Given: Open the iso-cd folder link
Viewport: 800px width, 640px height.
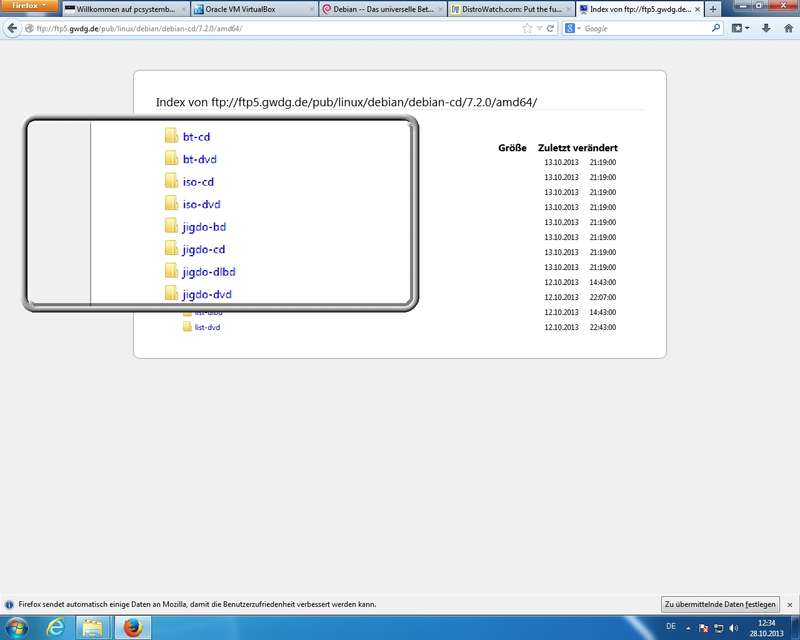Looking at the screenshot, I should (198, 182).
